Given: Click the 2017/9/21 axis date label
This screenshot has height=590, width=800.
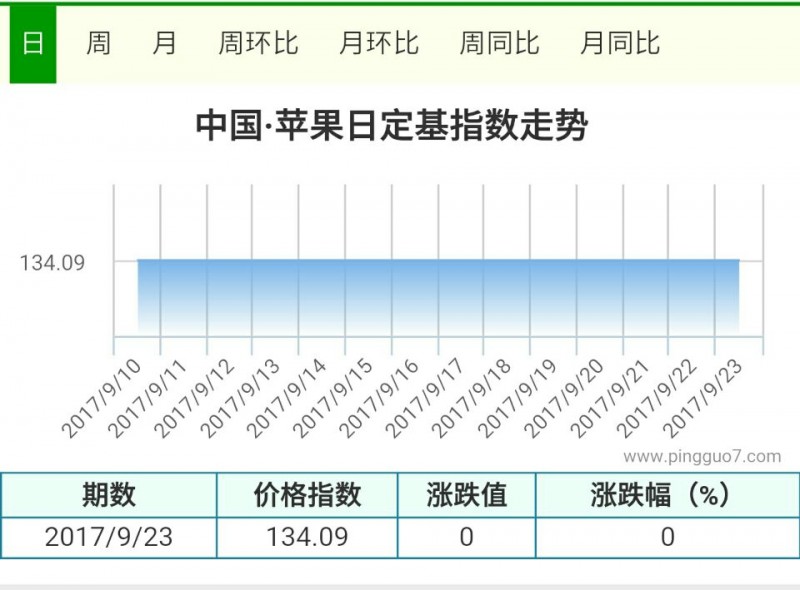Looking at the screenshot, I should click(610, 398).
